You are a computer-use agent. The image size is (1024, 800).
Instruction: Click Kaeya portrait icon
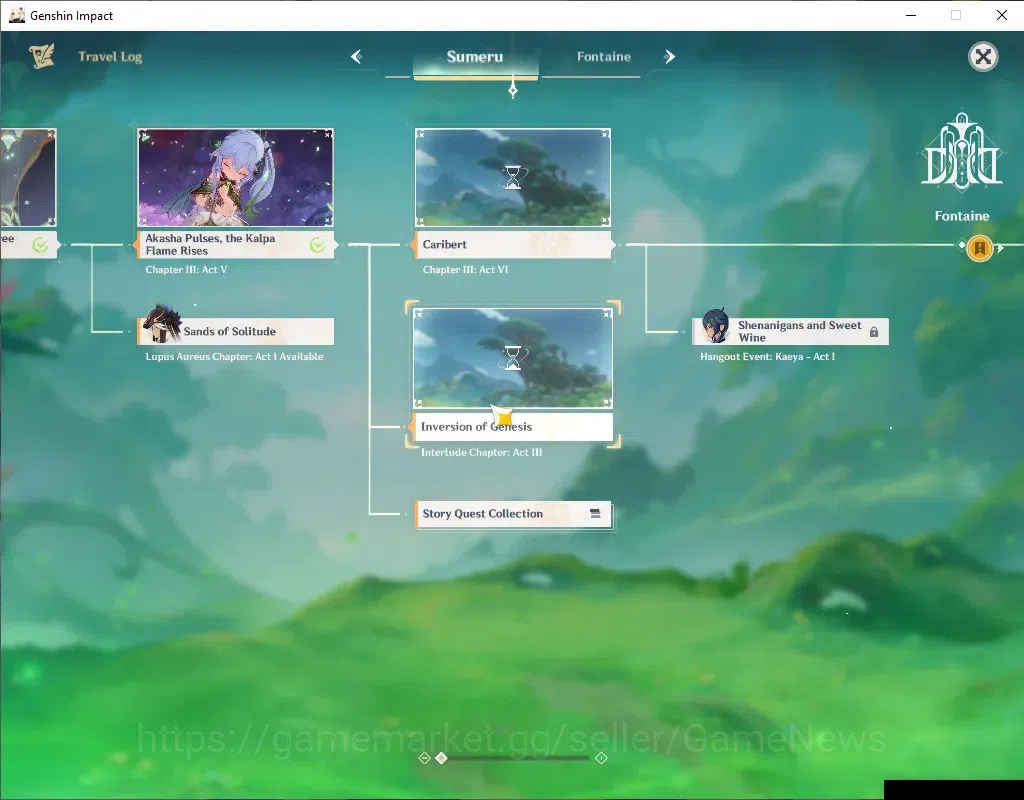(715, 326)
